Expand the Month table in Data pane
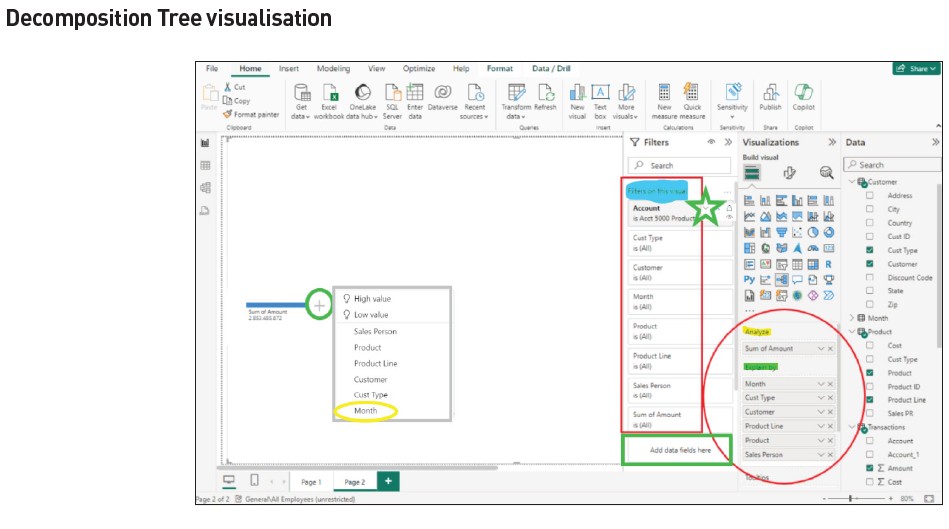Image resolution: width=949 pixels, height=529 pixels. pos(852,318)
